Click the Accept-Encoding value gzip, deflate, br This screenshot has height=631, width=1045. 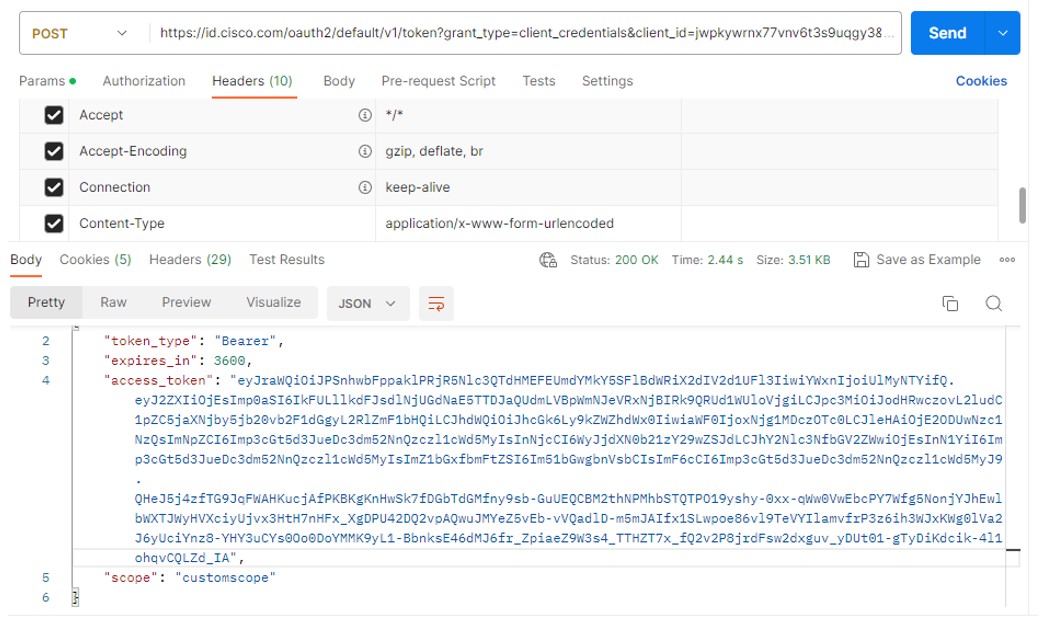point(434,151)
